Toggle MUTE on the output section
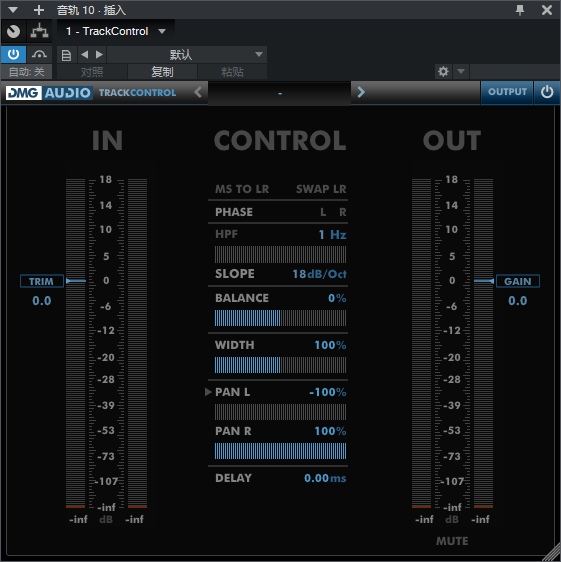This screenshot has height=562, width=561. point(452,541)
